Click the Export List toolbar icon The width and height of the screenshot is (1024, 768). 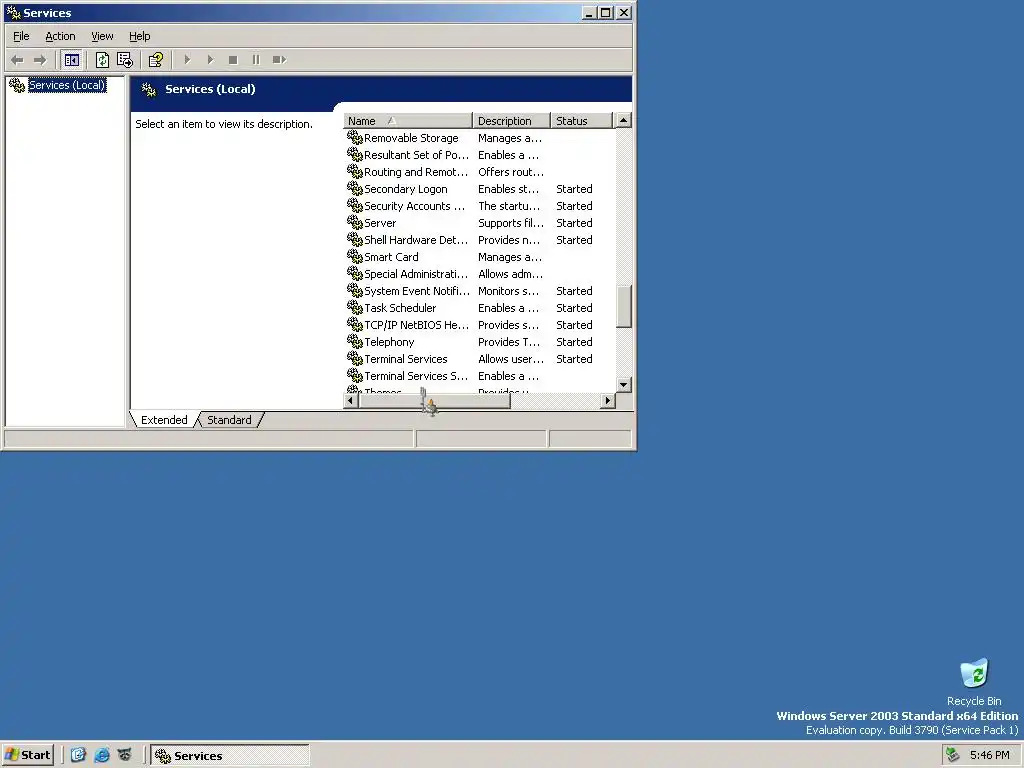[125, 60]
